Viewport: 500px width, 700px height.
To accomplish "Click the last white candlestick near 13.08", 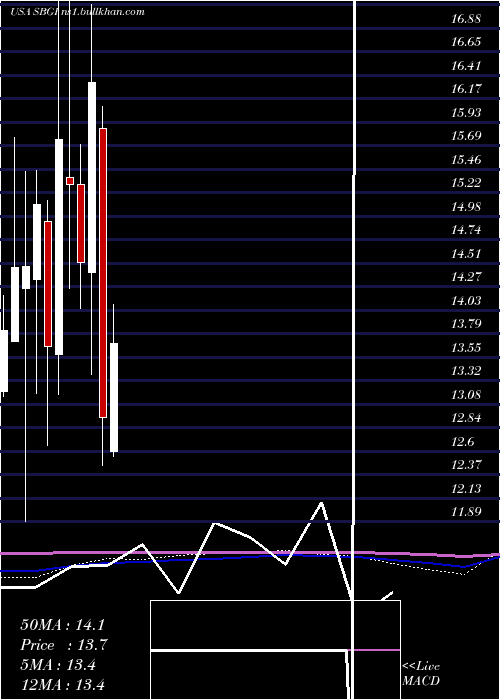I will (x=114, y=397).
